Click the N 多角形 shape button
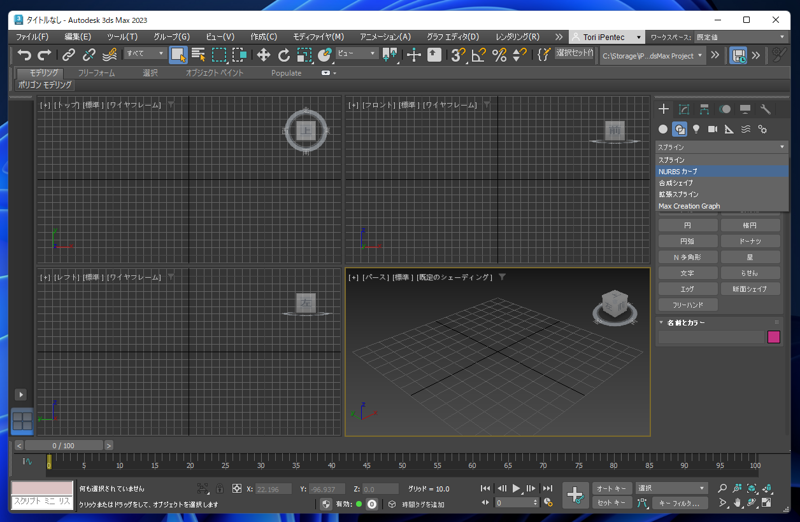 (688, 257)
